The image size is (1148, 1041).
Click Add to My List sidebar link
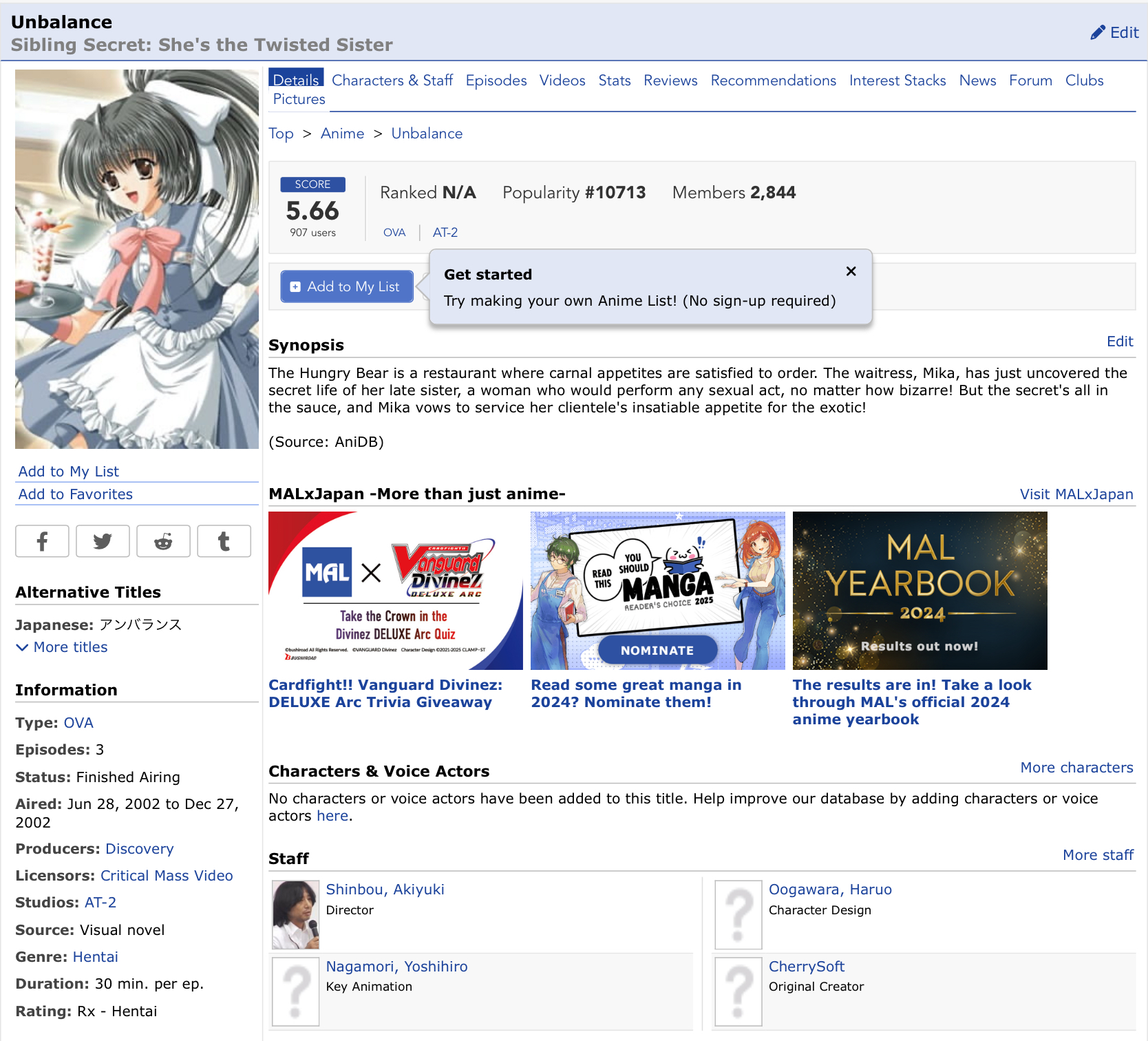point(69,472)
